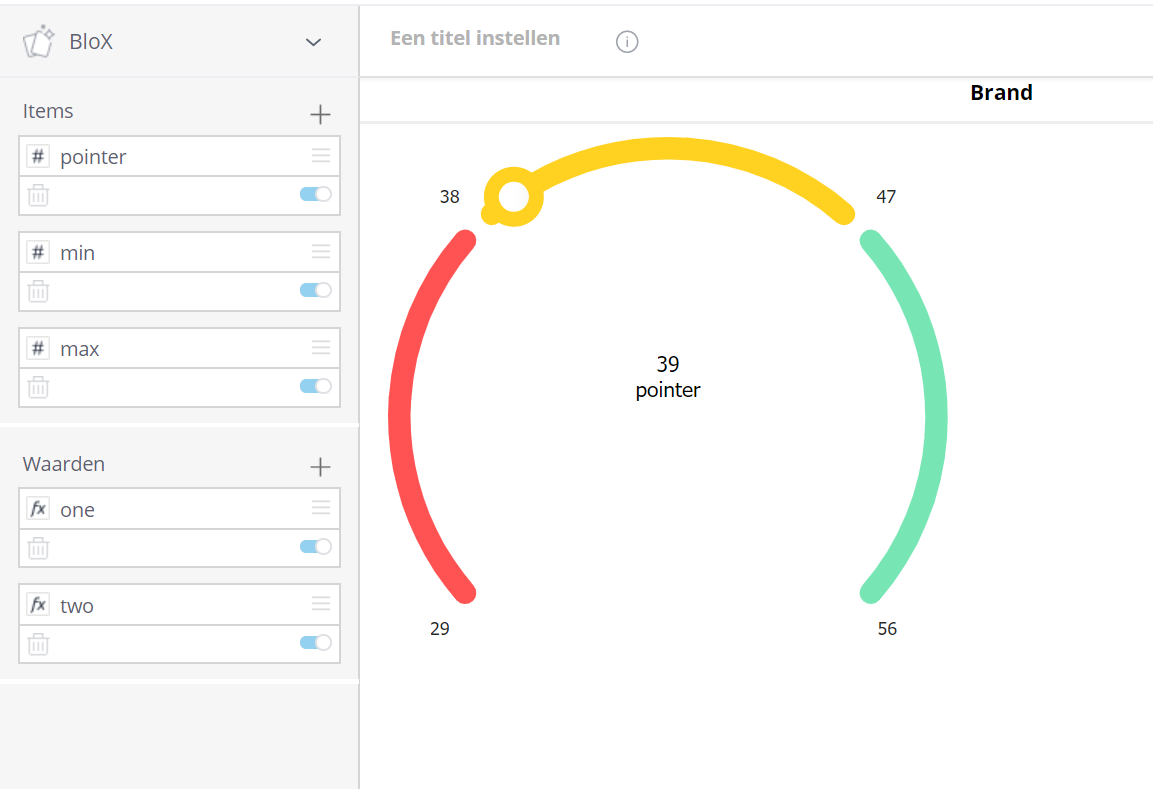Delete the pointer item via its trash icon
Screen dimensions: 1153x789
click(x=38, y=195)
